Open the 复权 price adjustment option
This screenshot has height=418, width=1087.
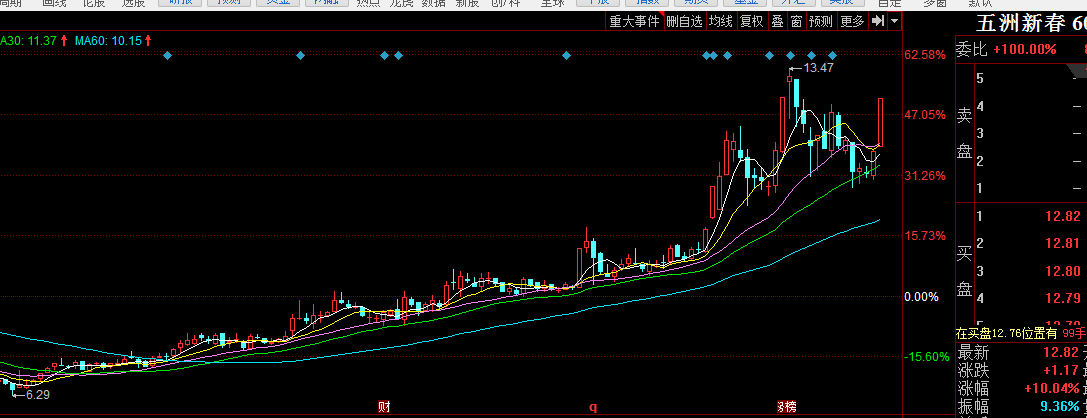coord(751,21)
